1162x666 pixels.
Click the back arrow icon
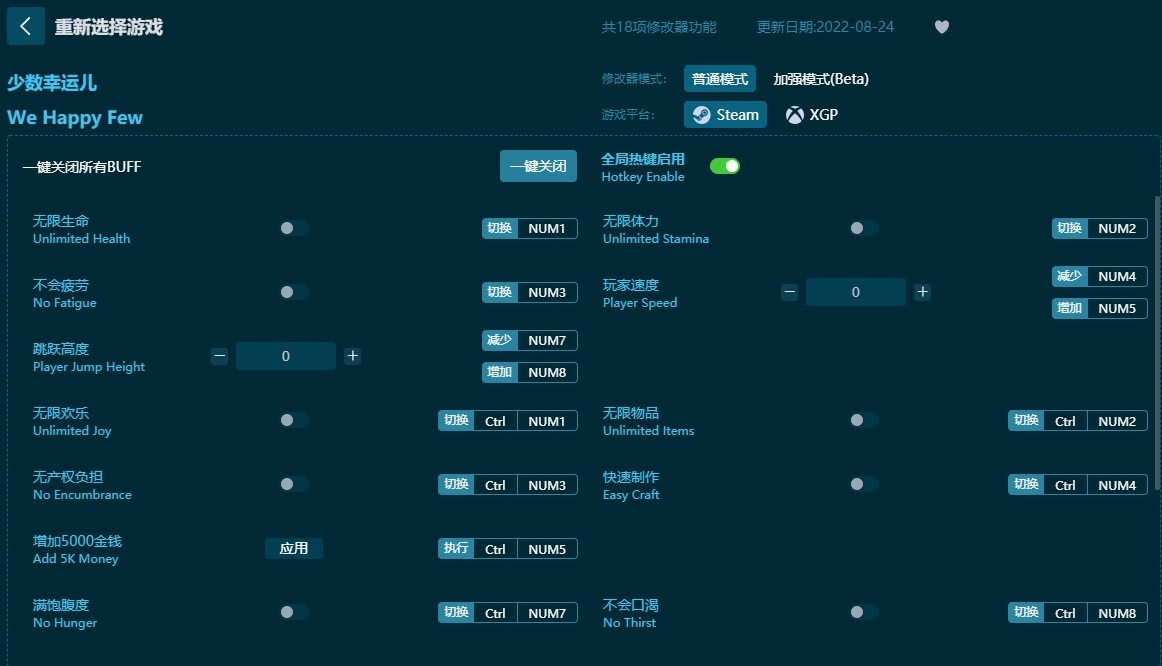pyautogui.click(x=26, y=27)
